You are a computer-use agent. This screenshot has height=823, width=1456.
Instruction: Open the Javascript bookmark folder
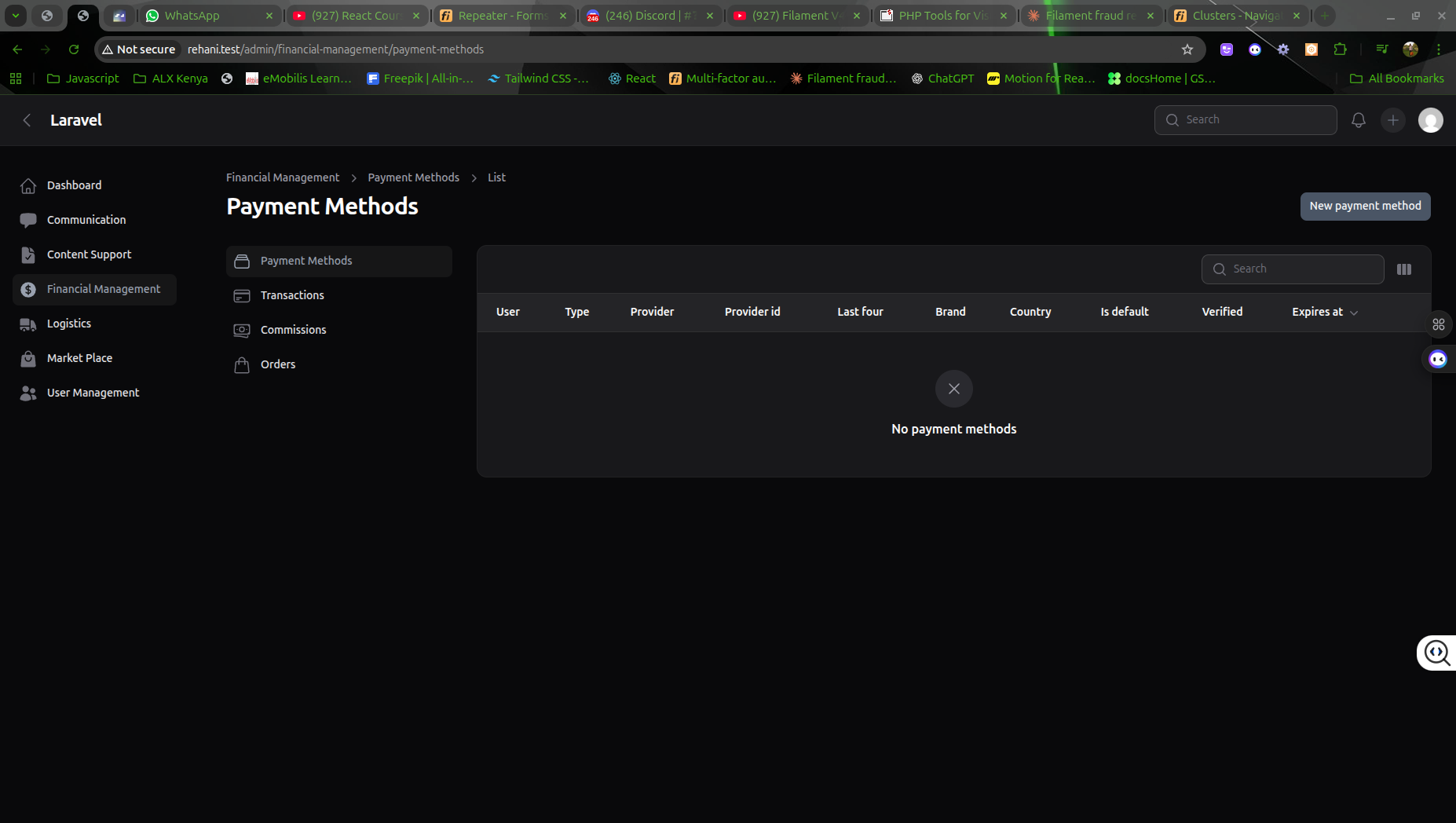(x=83, y=79)
